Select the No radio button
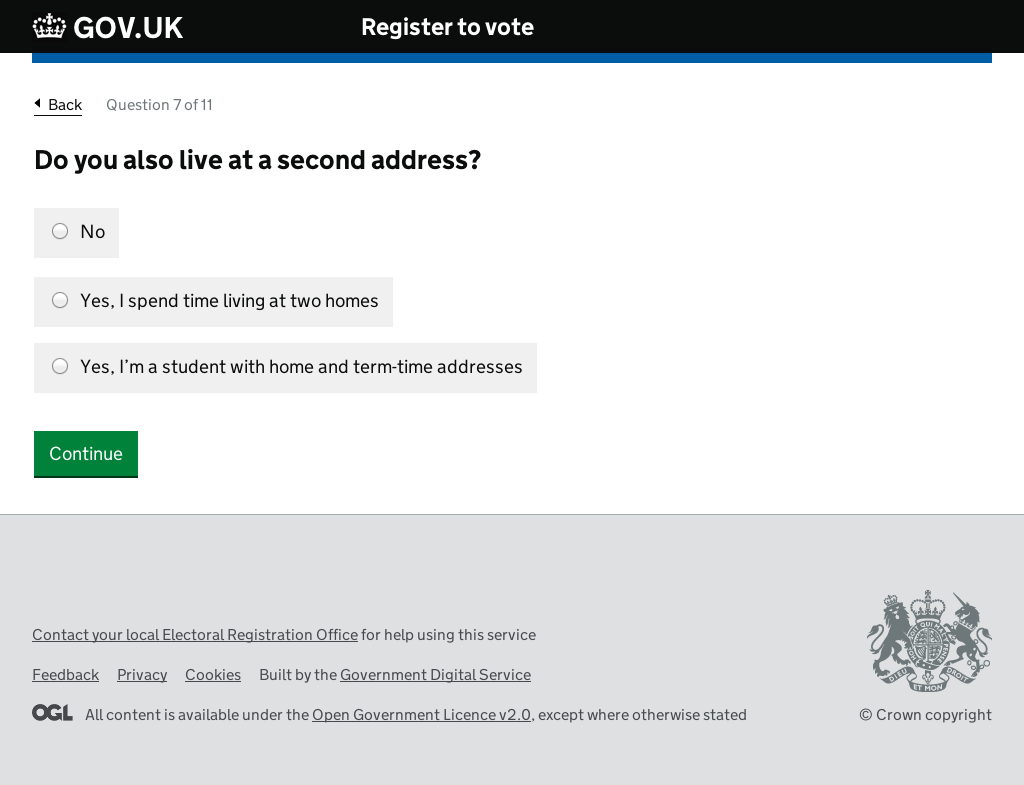 tap(60, 231)
